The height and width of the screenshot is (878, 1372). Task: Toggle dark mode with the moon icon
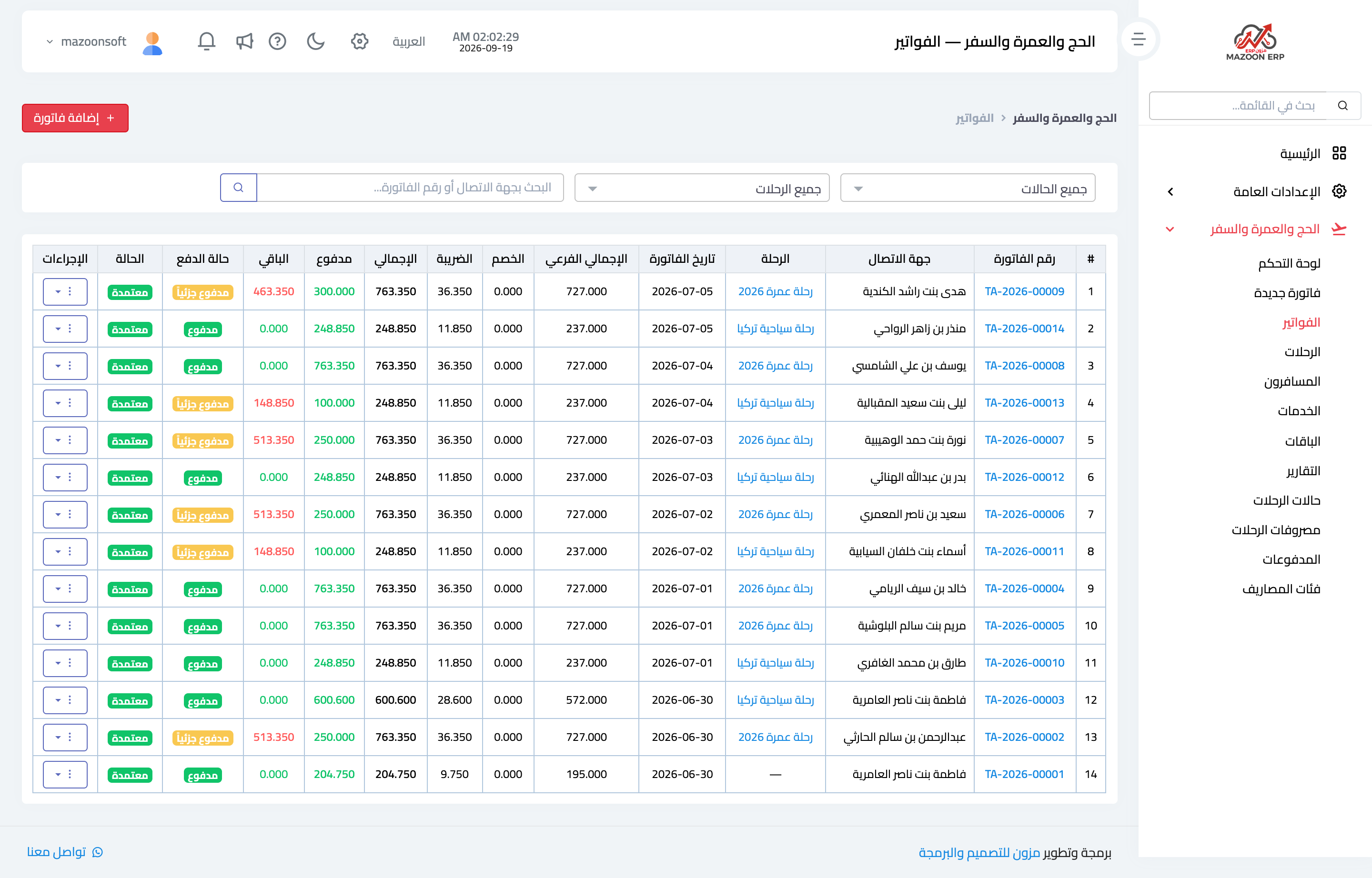315,41
